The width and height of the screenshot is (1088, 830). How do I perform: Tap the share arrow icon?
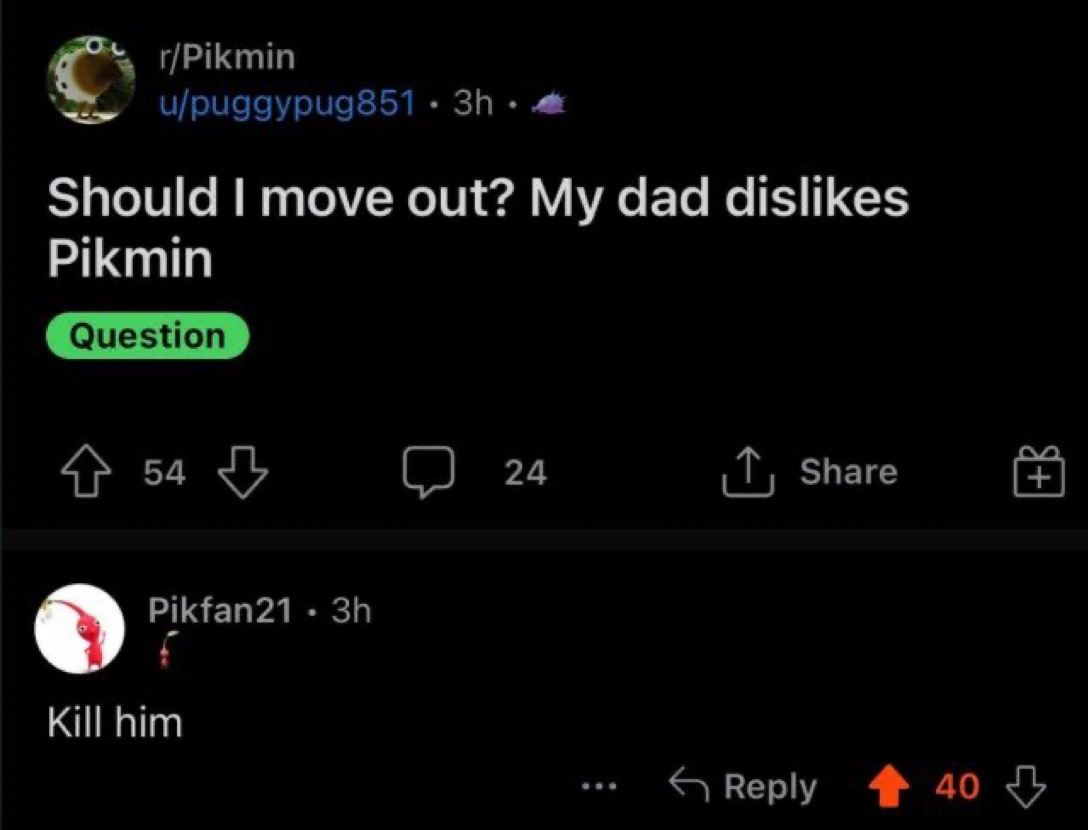[x=749, y=472]
